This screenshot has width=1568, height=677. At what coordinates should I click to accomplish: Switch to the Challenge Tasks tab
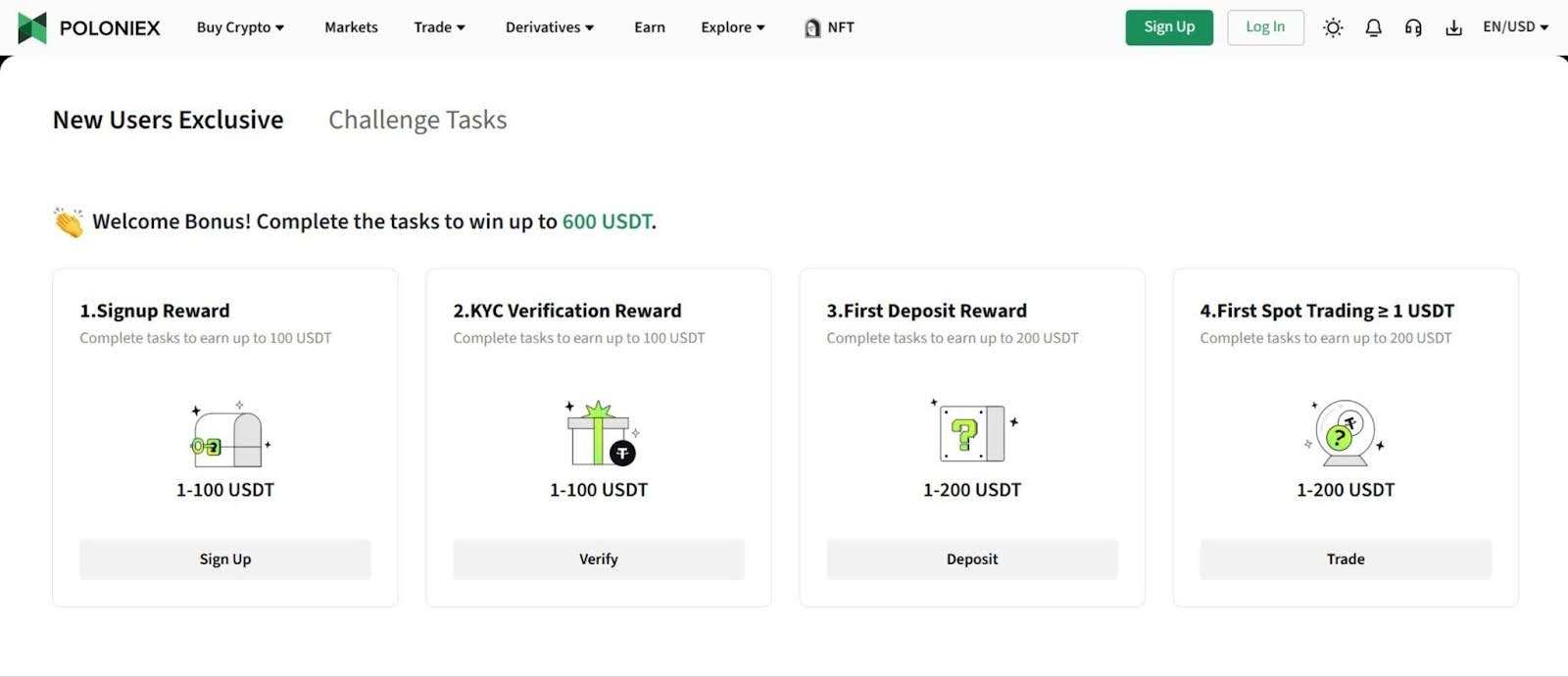pyautogui.click(x=417, y=120)
